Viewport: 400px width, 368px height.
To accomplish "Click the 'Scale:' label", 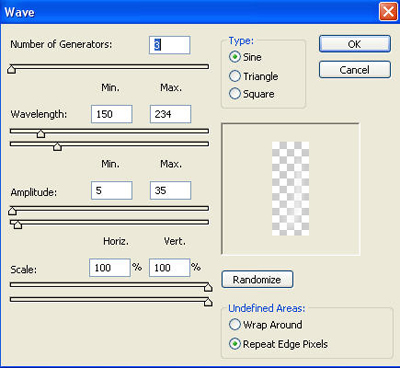I will click(24, 269).
